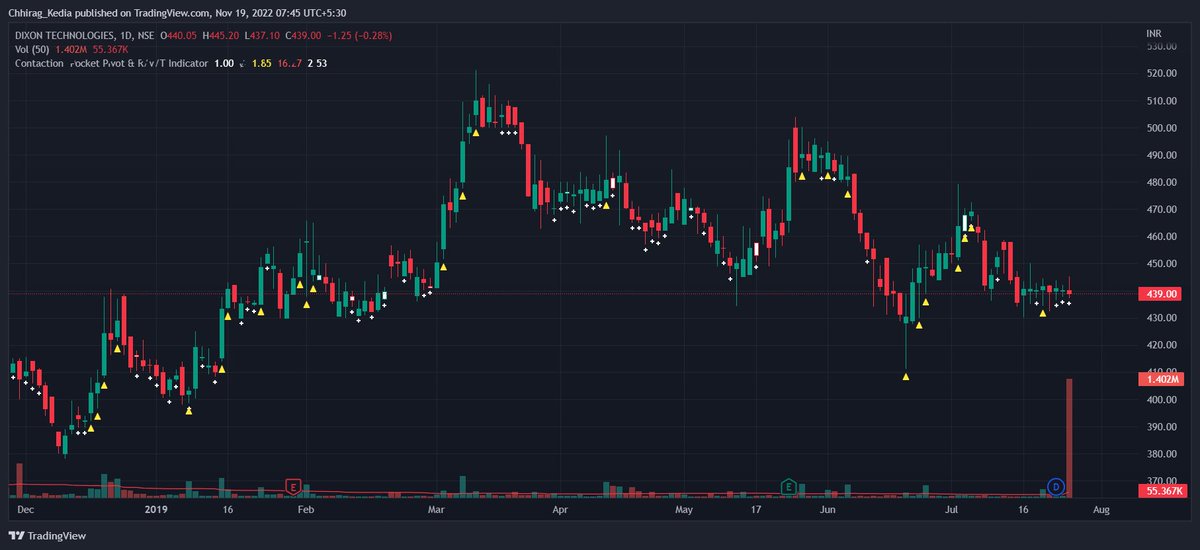Viewport: 1200px width, 550px height.
Task: Click the '2019' year label on time axis
Action: click(155, 509)
